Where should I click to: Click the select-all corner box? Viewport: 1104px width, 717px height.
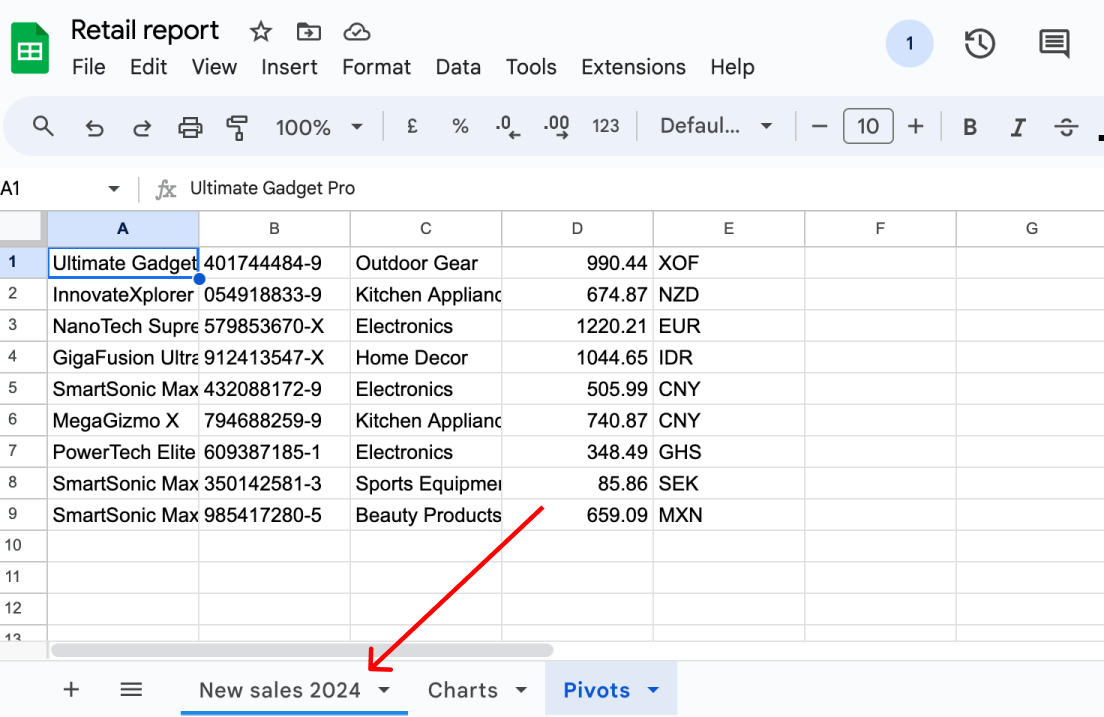point(23,228)
